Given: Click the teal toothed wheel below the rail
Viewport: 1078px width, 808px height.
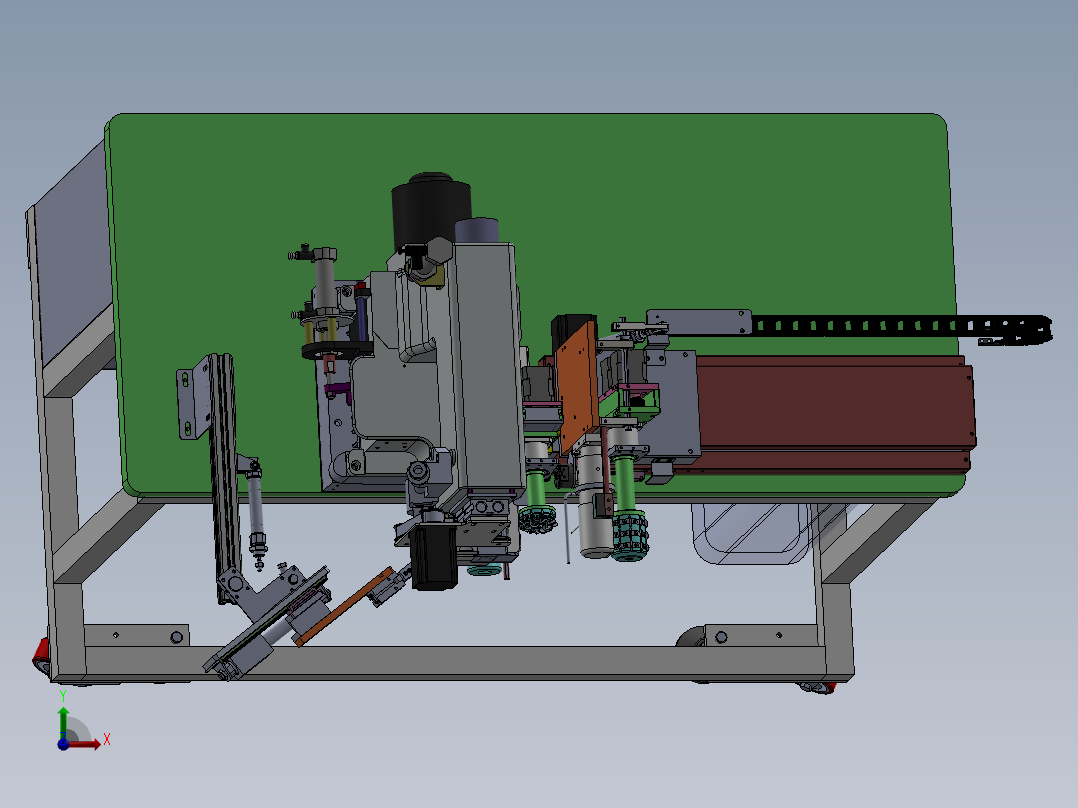Looking at the screenshot, I should coord(631,537).
